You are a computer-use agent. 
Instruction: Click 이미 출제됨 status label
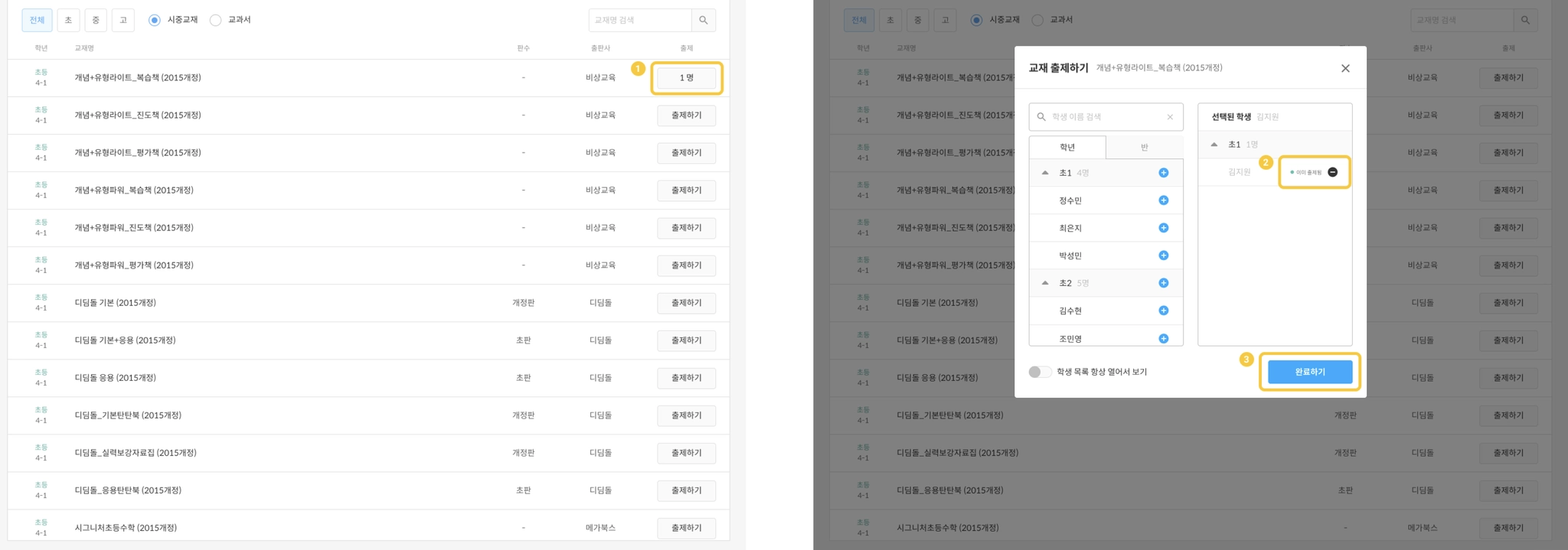pyautogui.click(x=1308, y=172)
